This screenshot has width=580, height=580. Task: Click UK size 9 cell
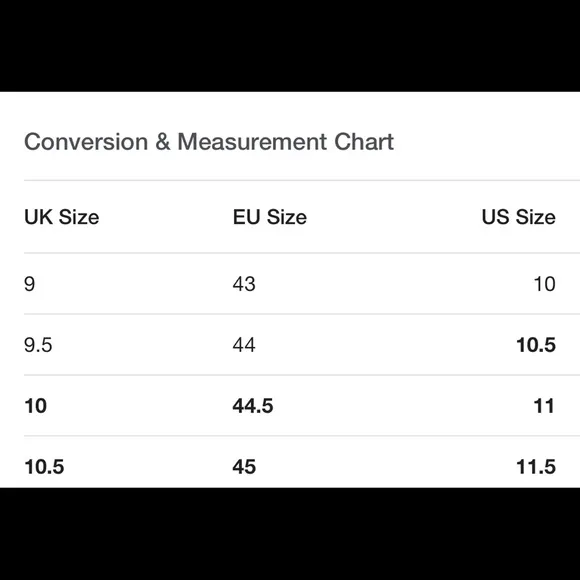coord(30,284)
